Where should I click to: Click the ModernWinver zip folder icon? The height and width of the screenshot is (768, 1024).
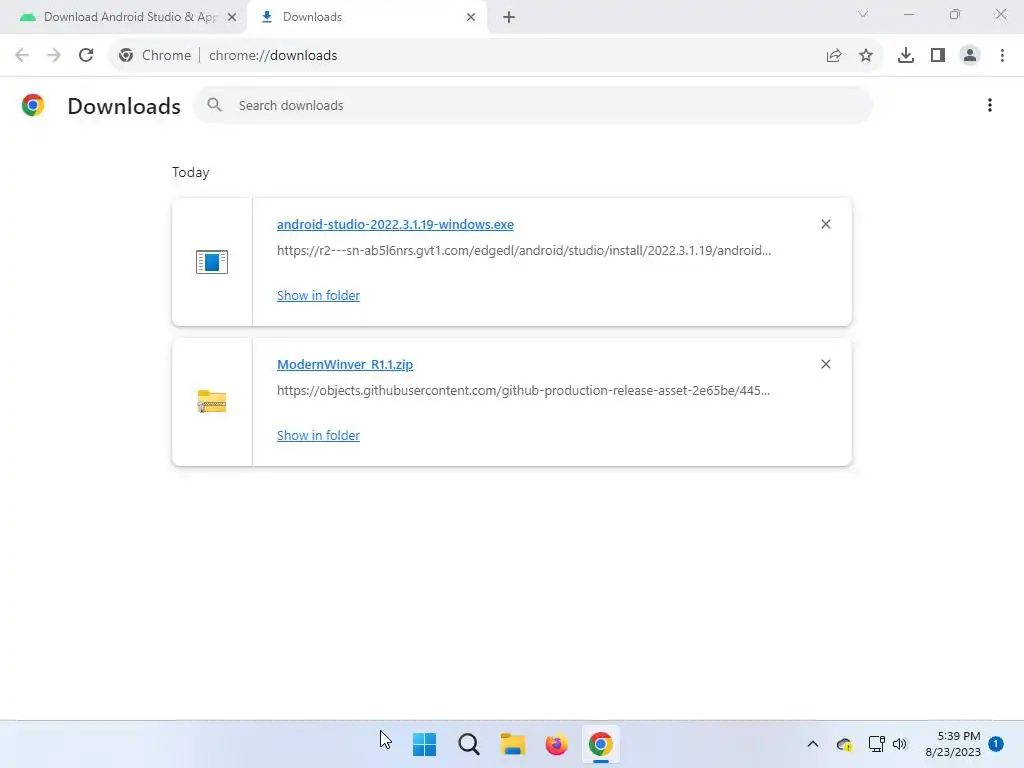click(212, 402)
